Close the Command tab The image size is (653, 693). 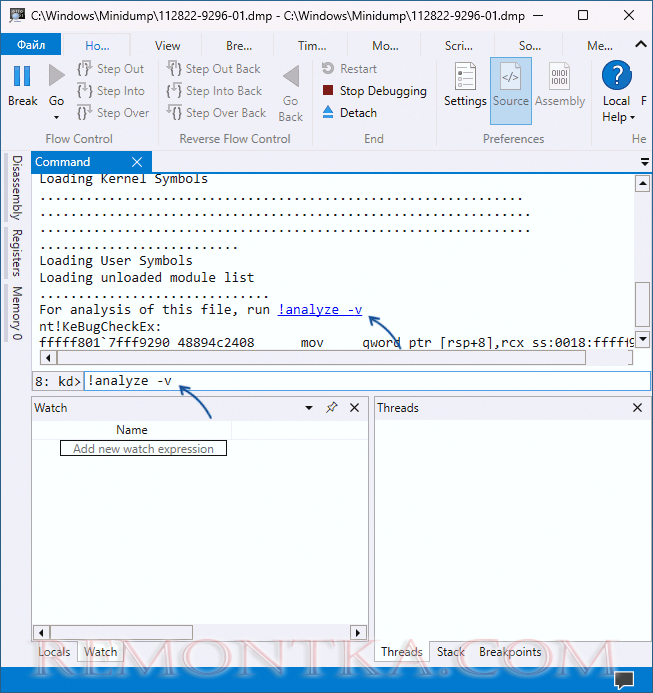pyautogui.click(x=137, y=162)
